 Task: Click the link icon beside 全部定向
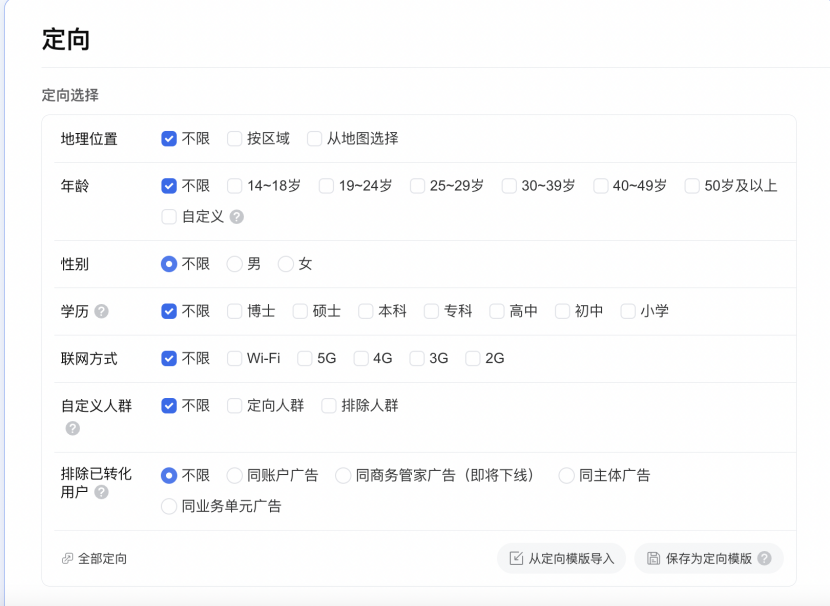coord(67,559)
